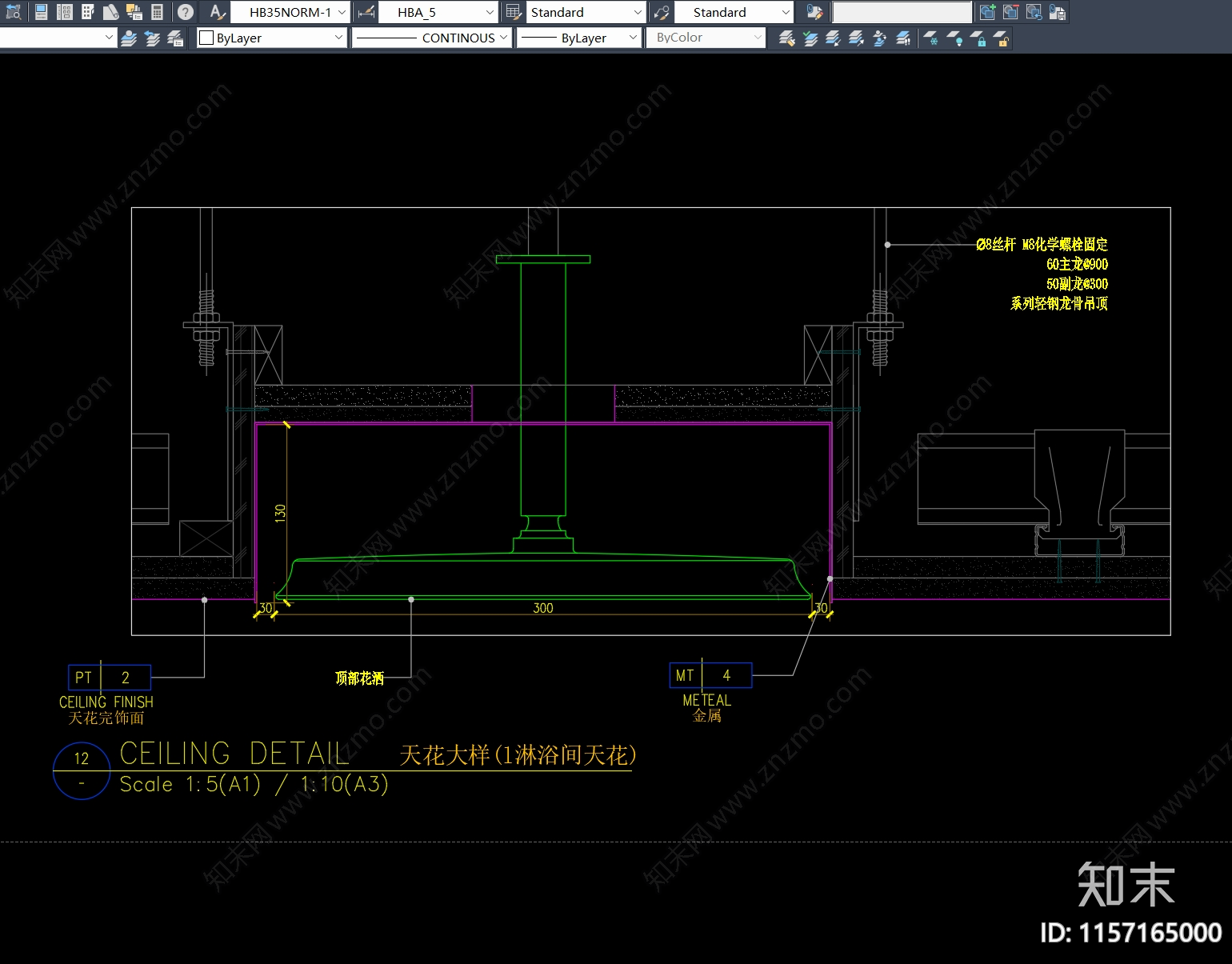Open the Markup Set Manager icon

tap(134, 12)
